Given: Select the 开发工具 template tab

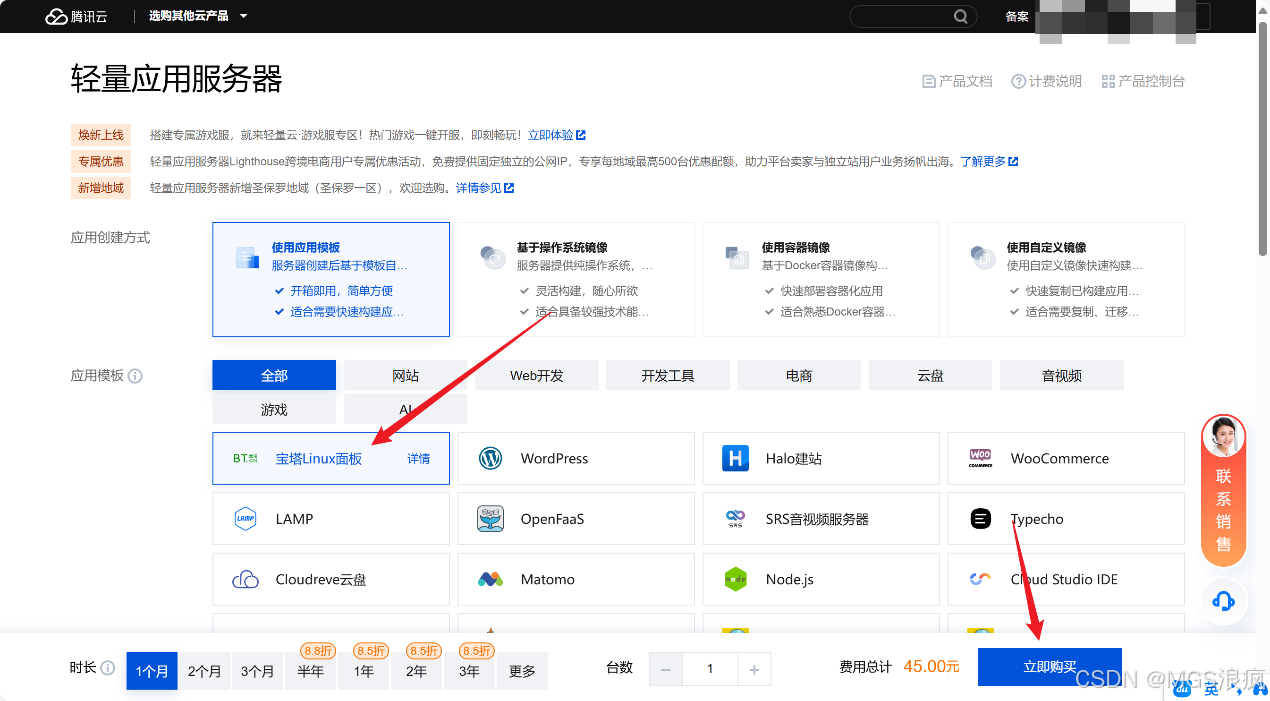Looking at the screenshot, I should pos(668,375).
